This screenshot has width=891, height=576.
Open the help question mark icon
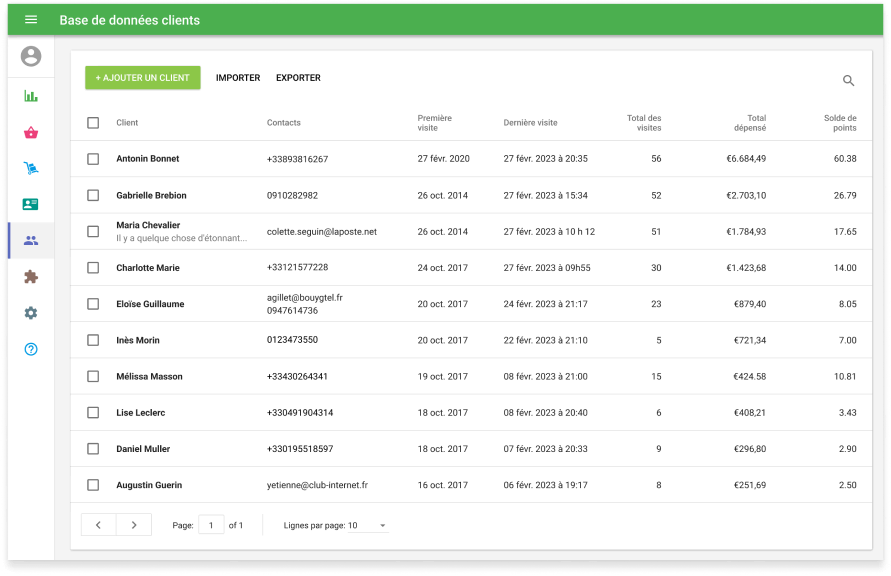31,349
